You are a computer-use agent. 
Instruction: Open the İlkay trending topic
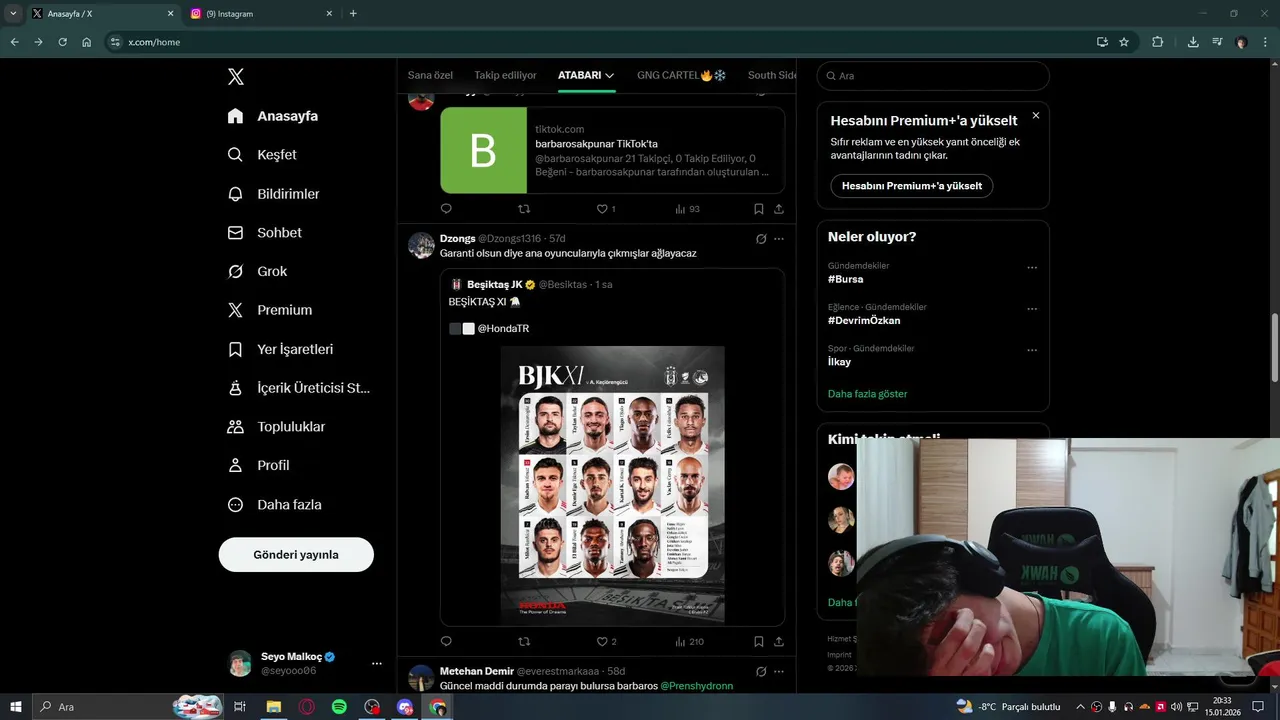tap(839, 362)
